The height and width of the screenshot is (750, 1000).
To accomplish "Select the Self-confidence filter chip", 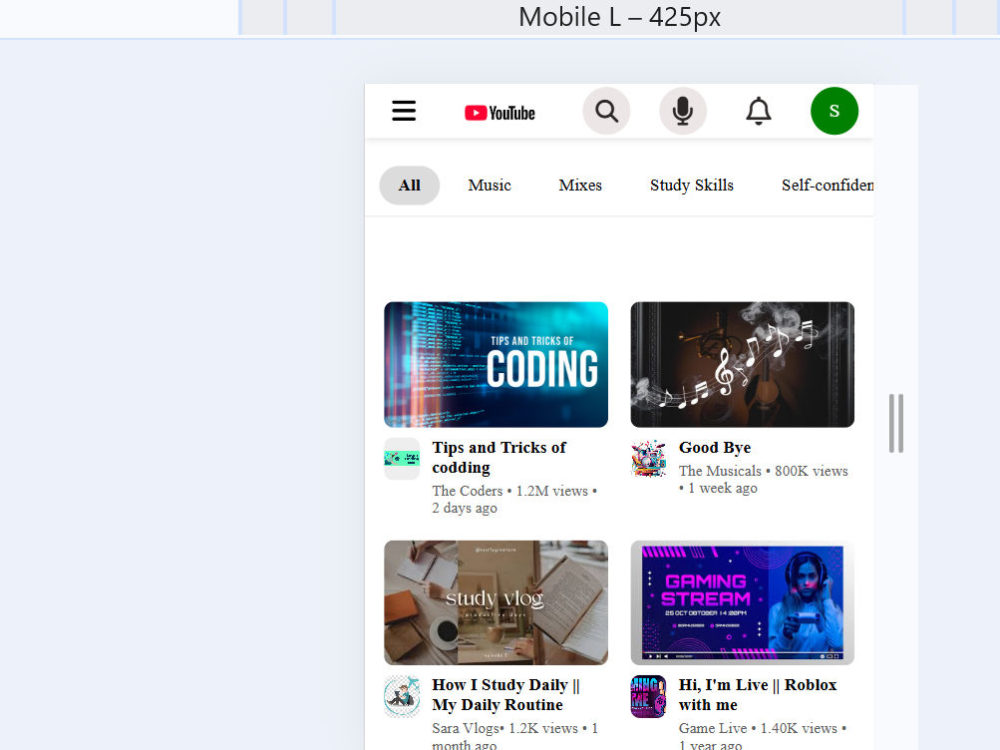I will pyautogui.click(x=827, y=186).
